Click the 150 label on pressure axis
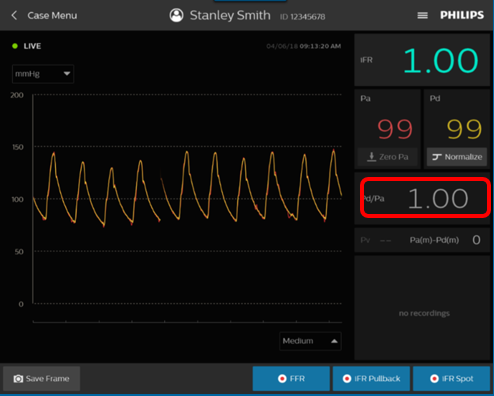The width and height of the screenshot is (494, 396). [18, 147]
